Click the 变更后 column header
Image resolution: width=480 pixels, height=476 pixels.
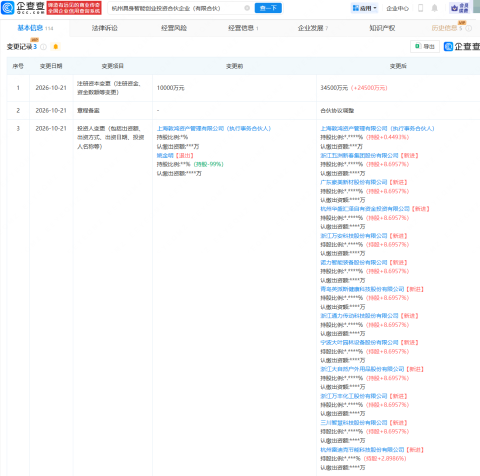[398, 66]
